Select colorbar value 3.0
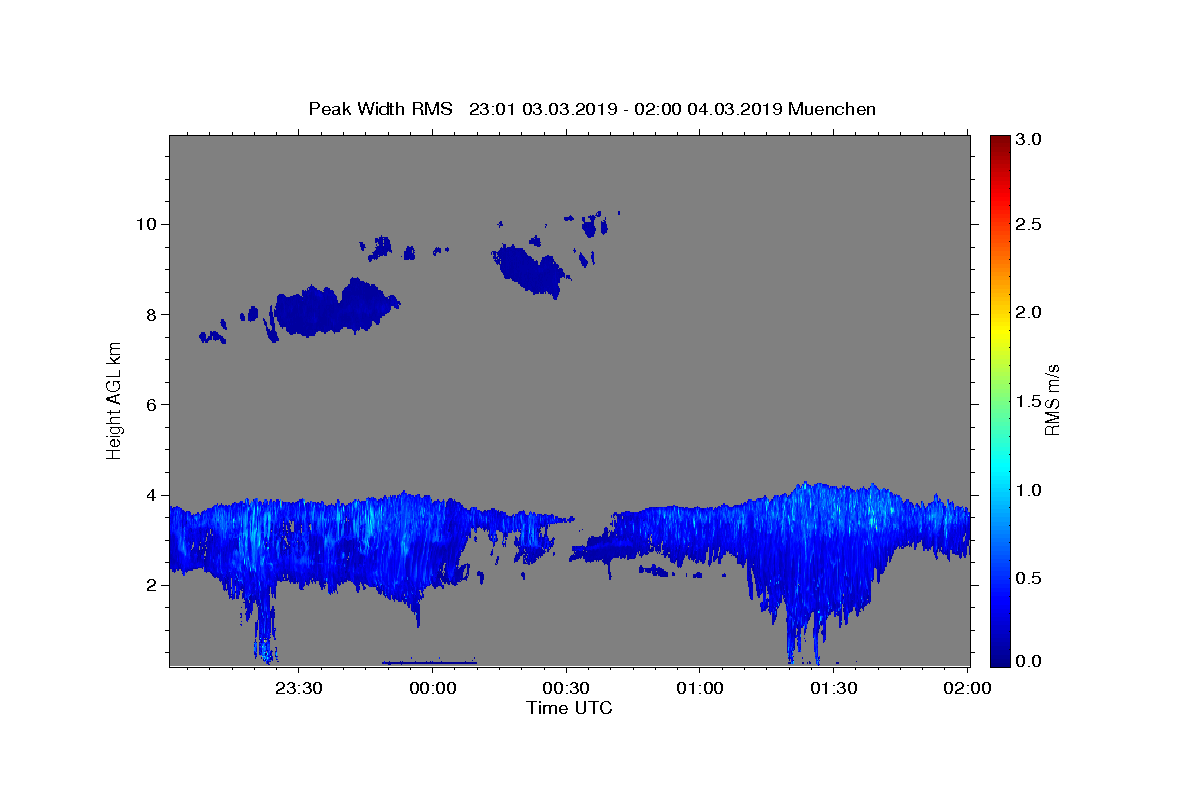The height and width of the screenshot is (800, 1200). pyautogui.click(x=1029, y=139)
